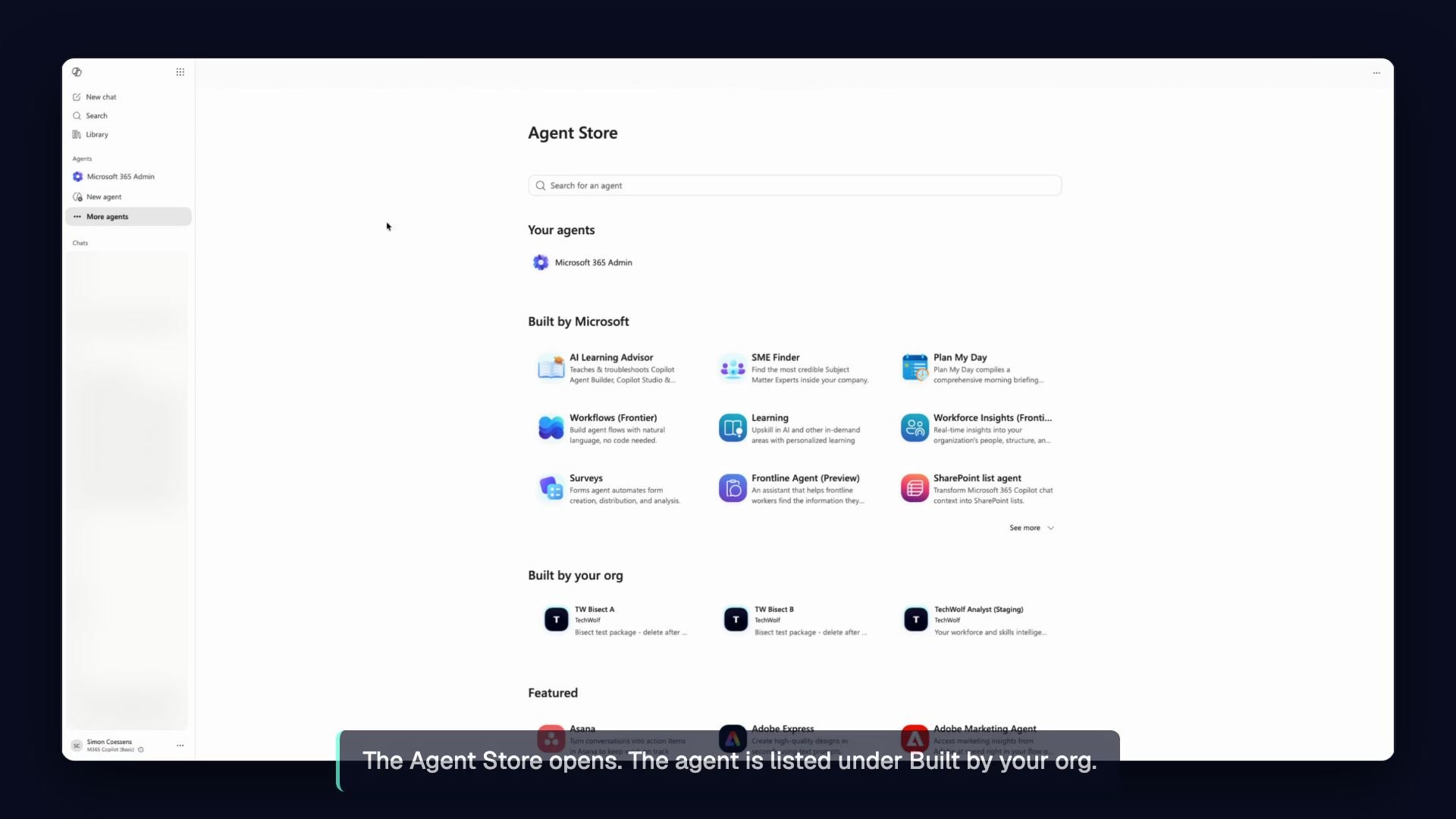Select More agents in the sidebar
The width and height of the screenshot is (1456, 819).
[128, 217]
